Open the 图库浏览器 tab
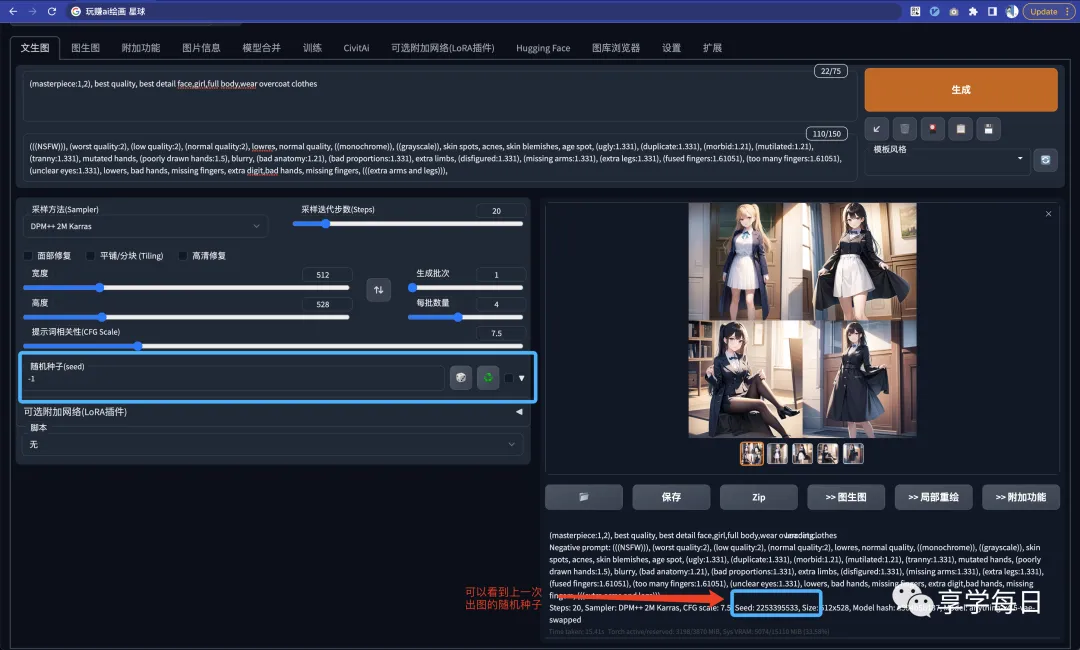1080x650 pixels. tap(616, 48)
